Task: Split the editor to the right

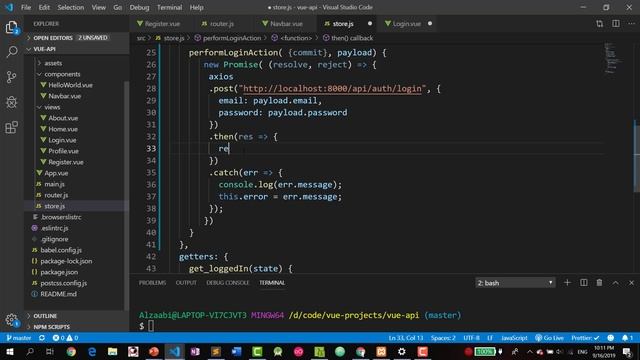Action: [616, 24]
